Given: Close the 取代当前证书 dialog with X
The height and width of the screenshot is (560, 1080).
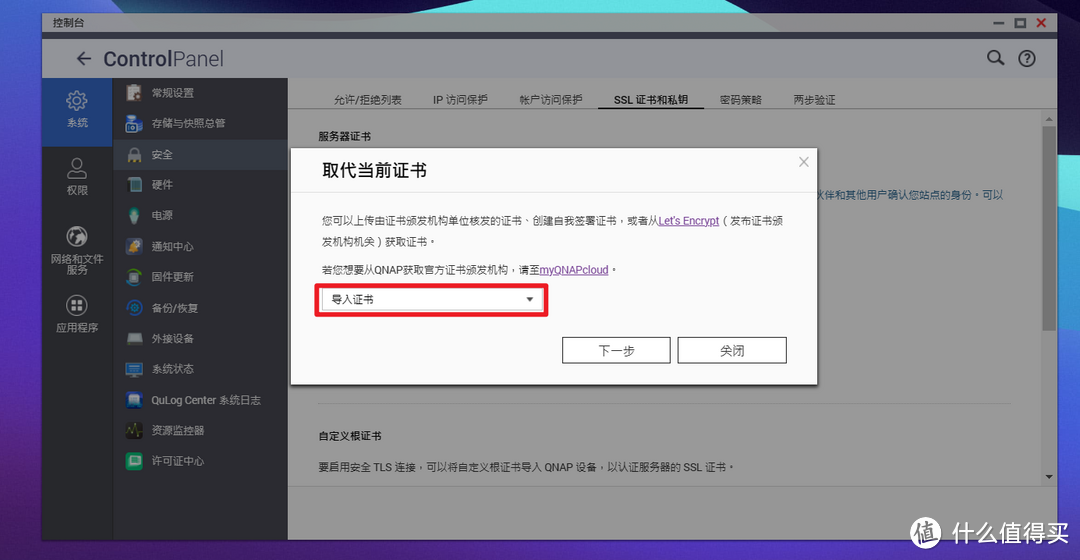Looking at the screenshot, I should (803, 162).
